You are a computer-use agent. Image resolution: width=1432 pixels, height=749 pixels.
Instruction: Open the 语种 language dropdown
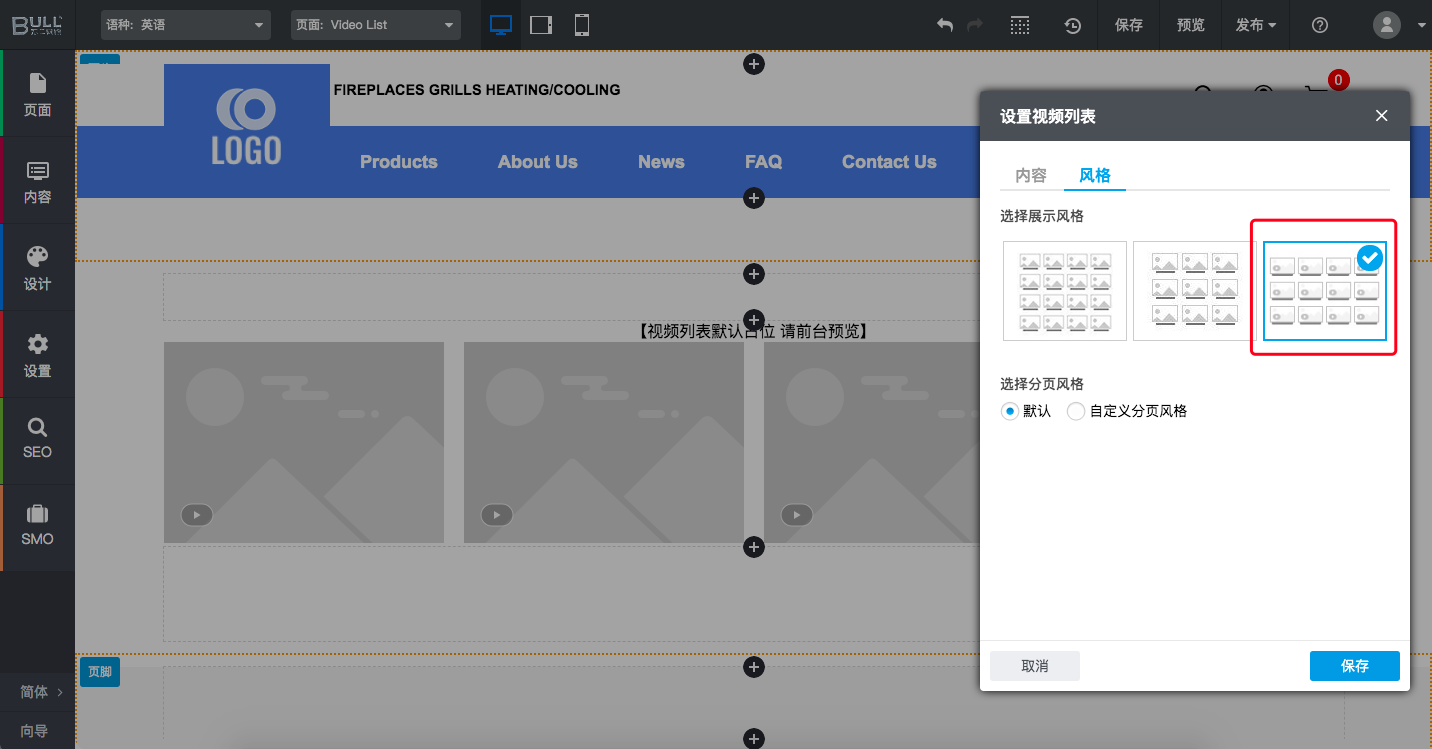point(186,25)
